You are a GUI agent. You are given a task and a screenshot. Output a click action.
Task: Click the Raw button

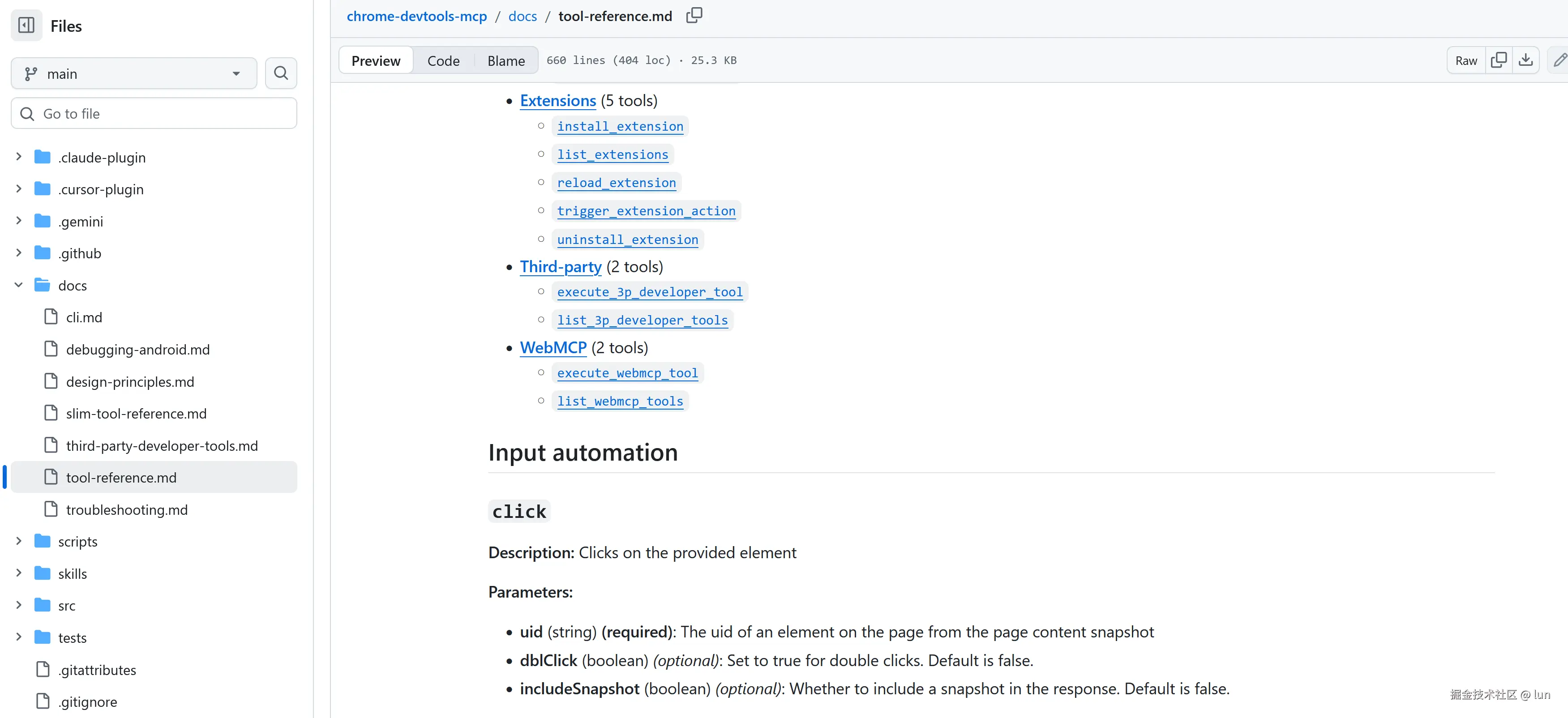(1466, 60)
